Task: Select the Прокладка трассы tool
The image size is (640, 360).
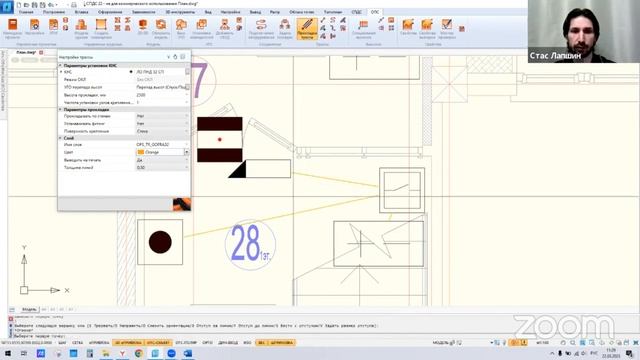Action: (x=307, y=29)
